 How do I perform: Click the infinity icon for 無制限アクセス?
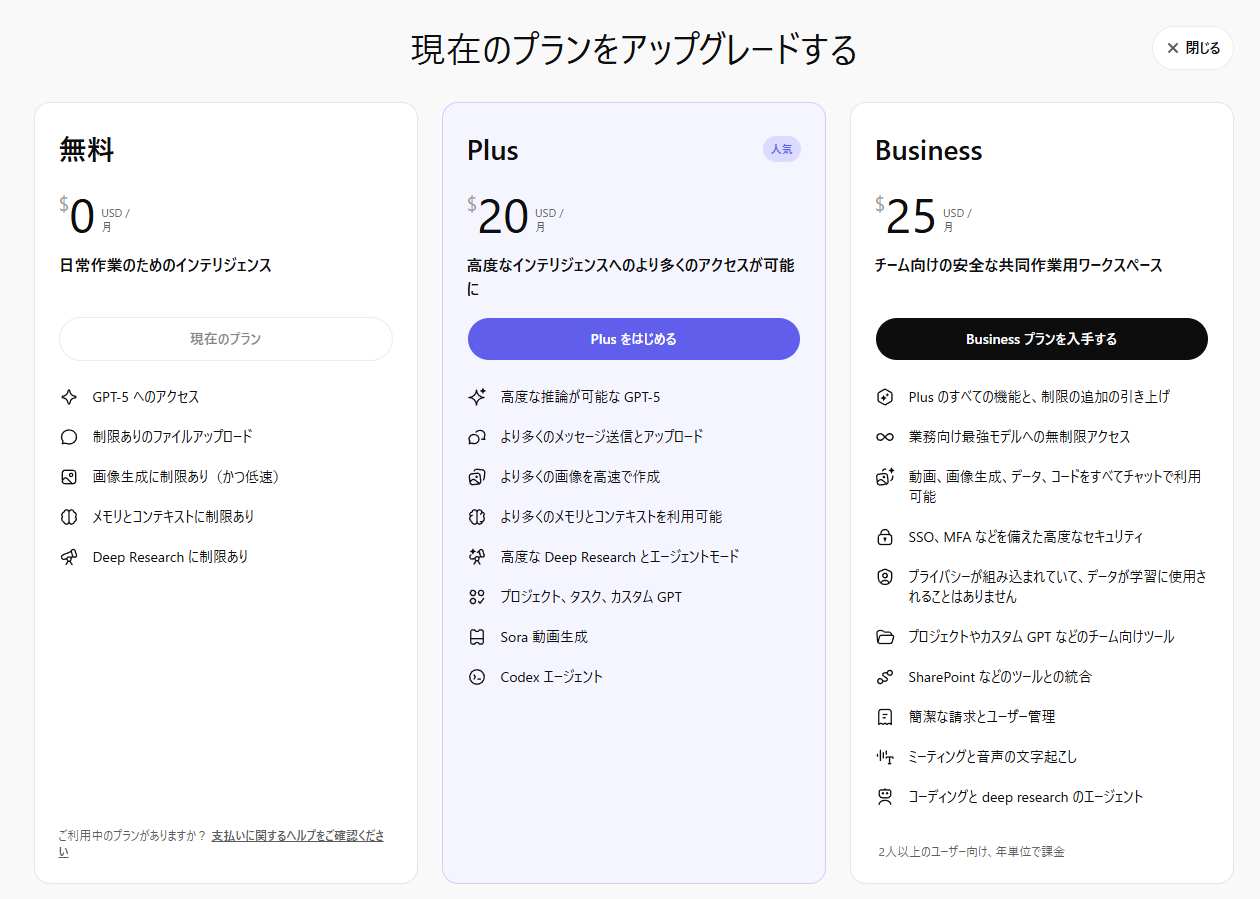885,437
